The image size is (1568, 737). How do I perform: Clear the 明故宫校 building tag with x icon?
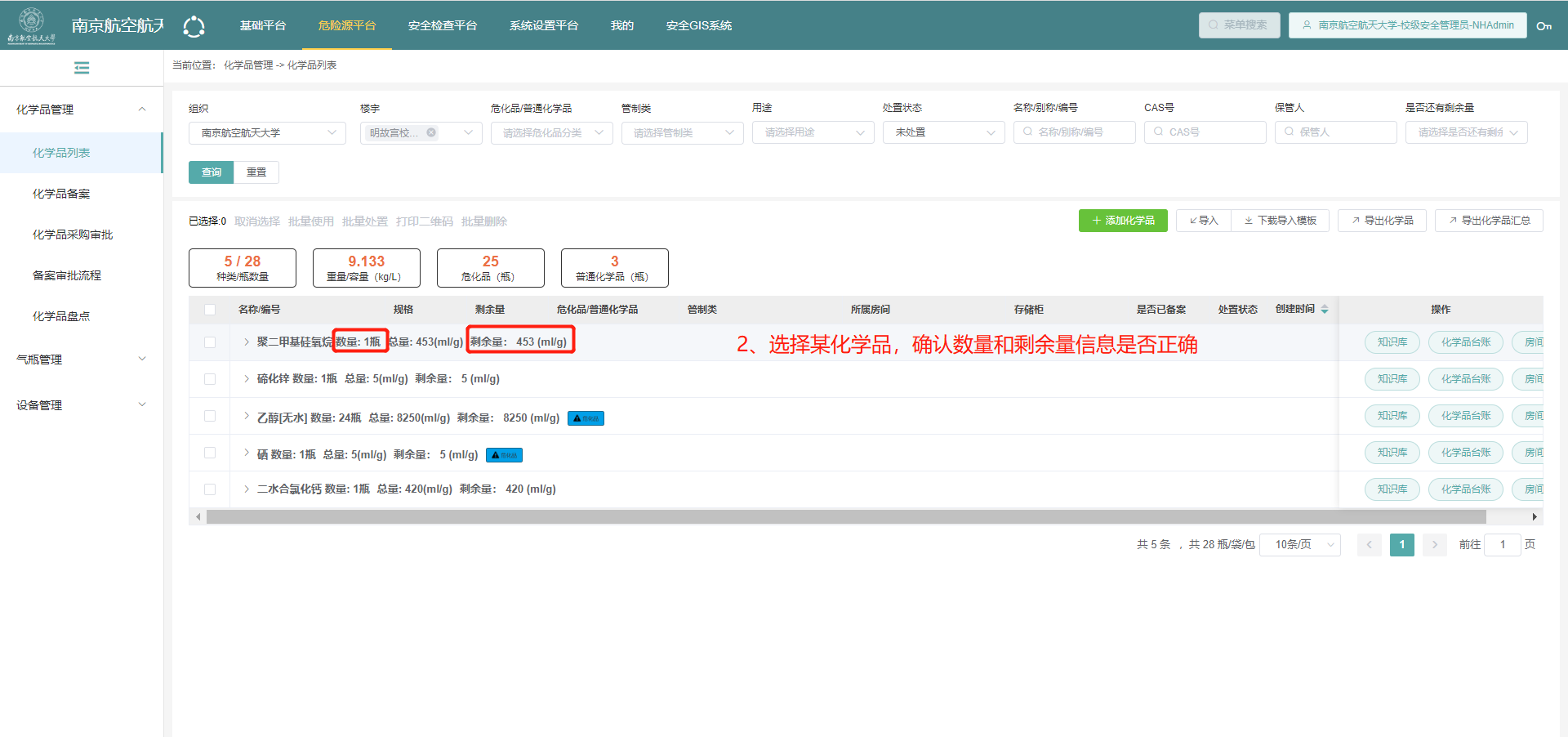[x=431, y=132]
